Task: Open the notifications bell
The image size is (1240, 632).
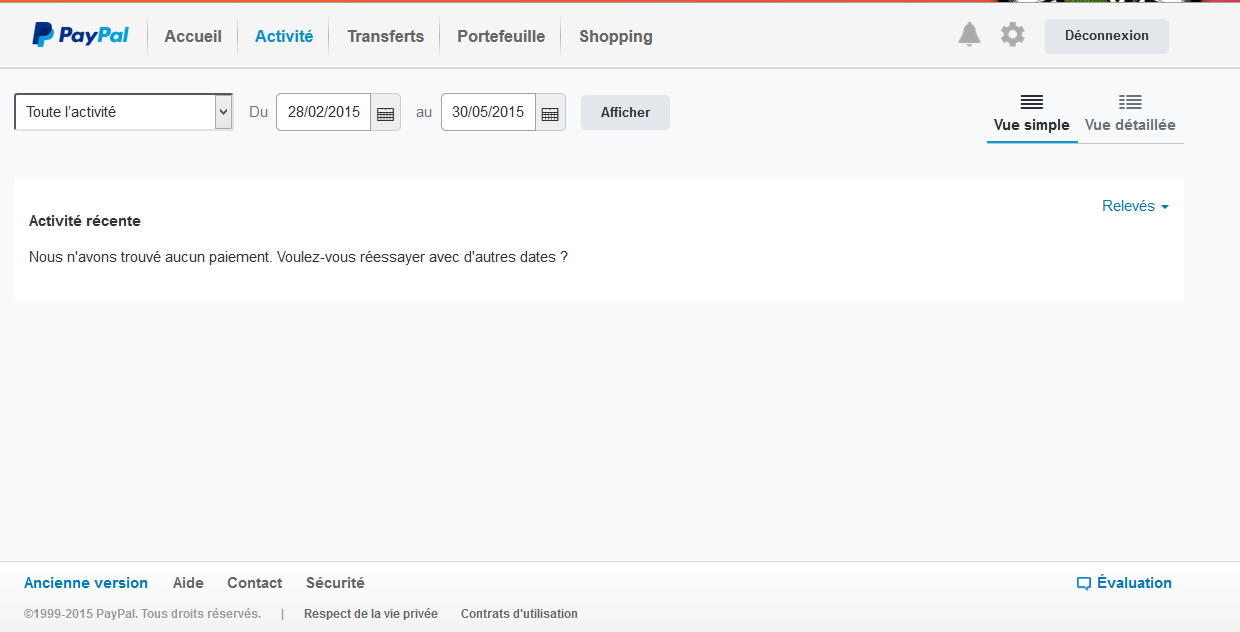Action: point(969,35)
